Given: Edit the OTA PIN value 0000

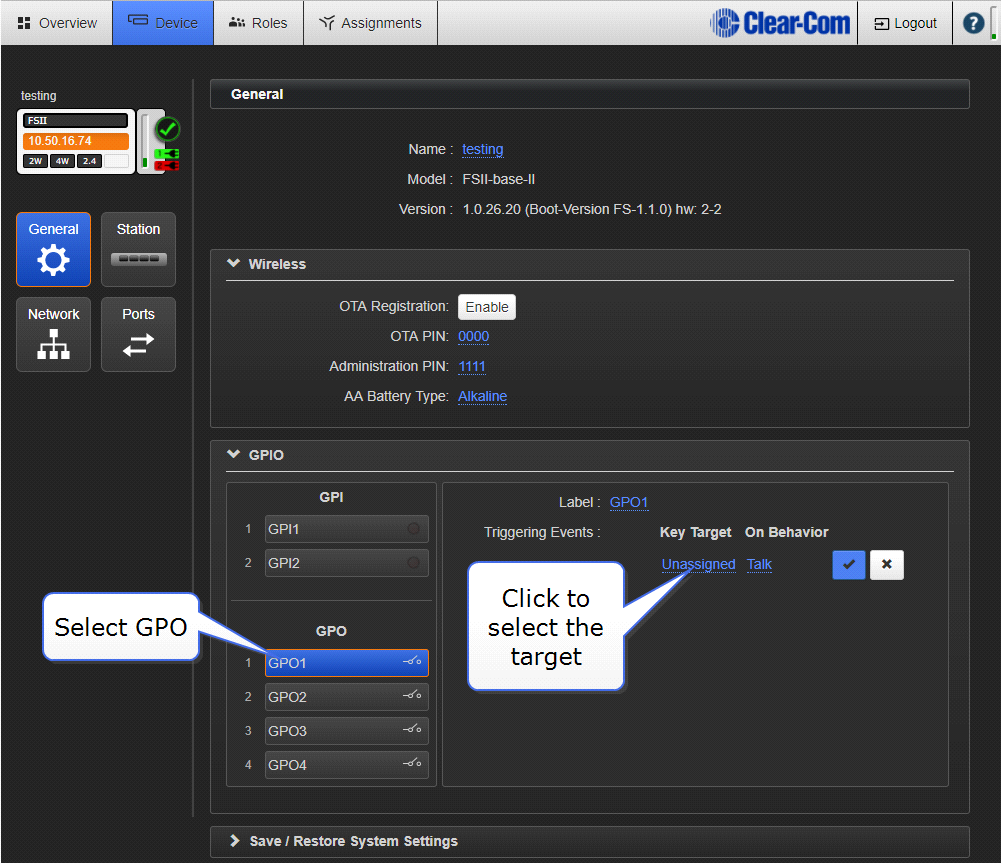Looking at the screenshot, I should (474, 336).
